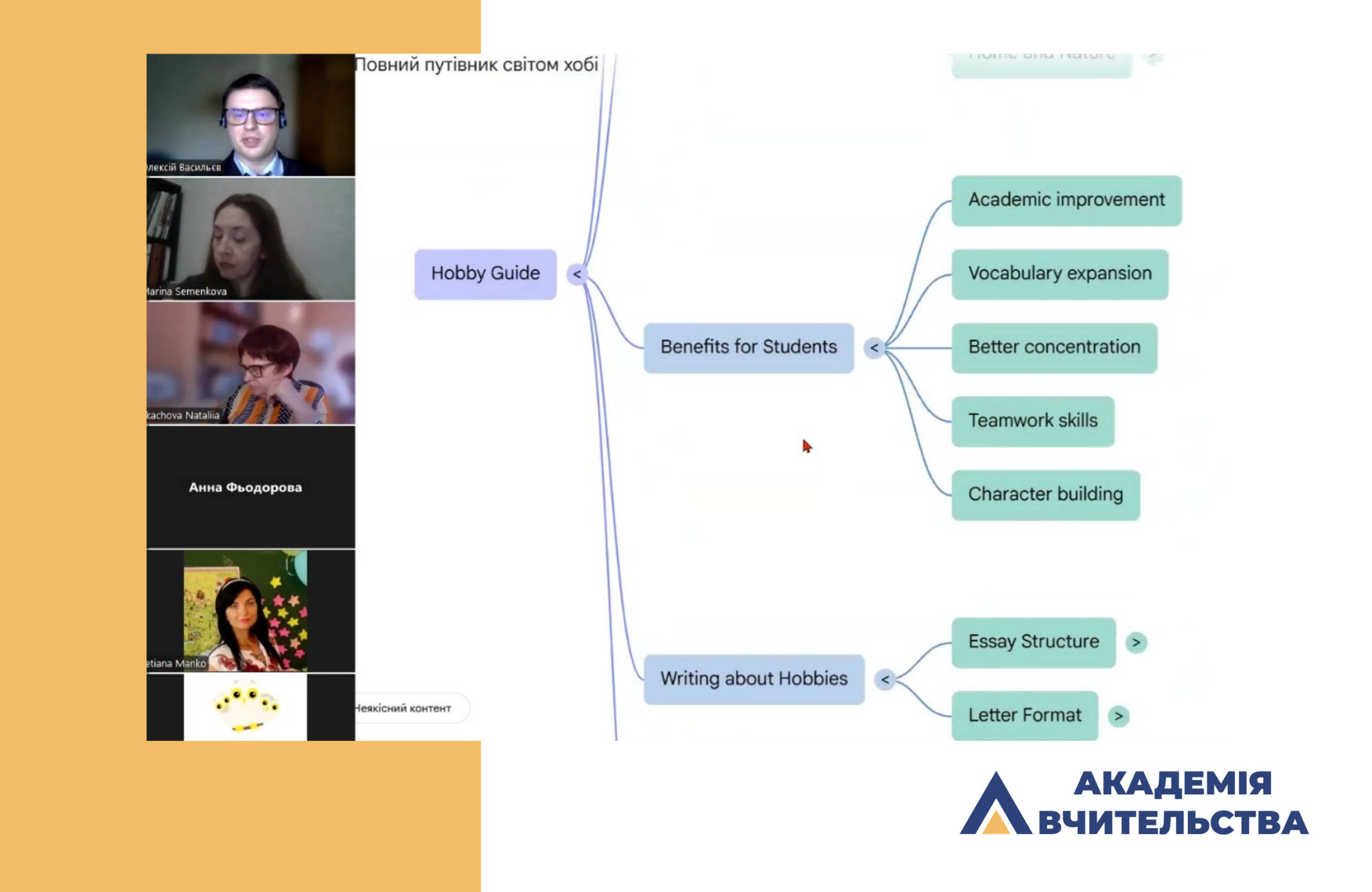Collapse the Benefits for Students branch arrow

[874, 348]
